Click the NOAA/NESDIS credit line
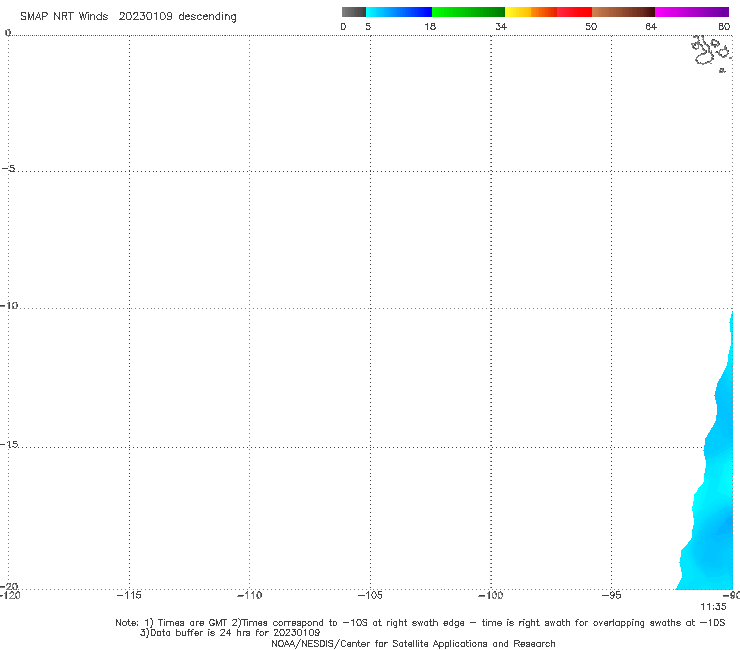Viewport: 740px width, 650px height. pos(413,644)
